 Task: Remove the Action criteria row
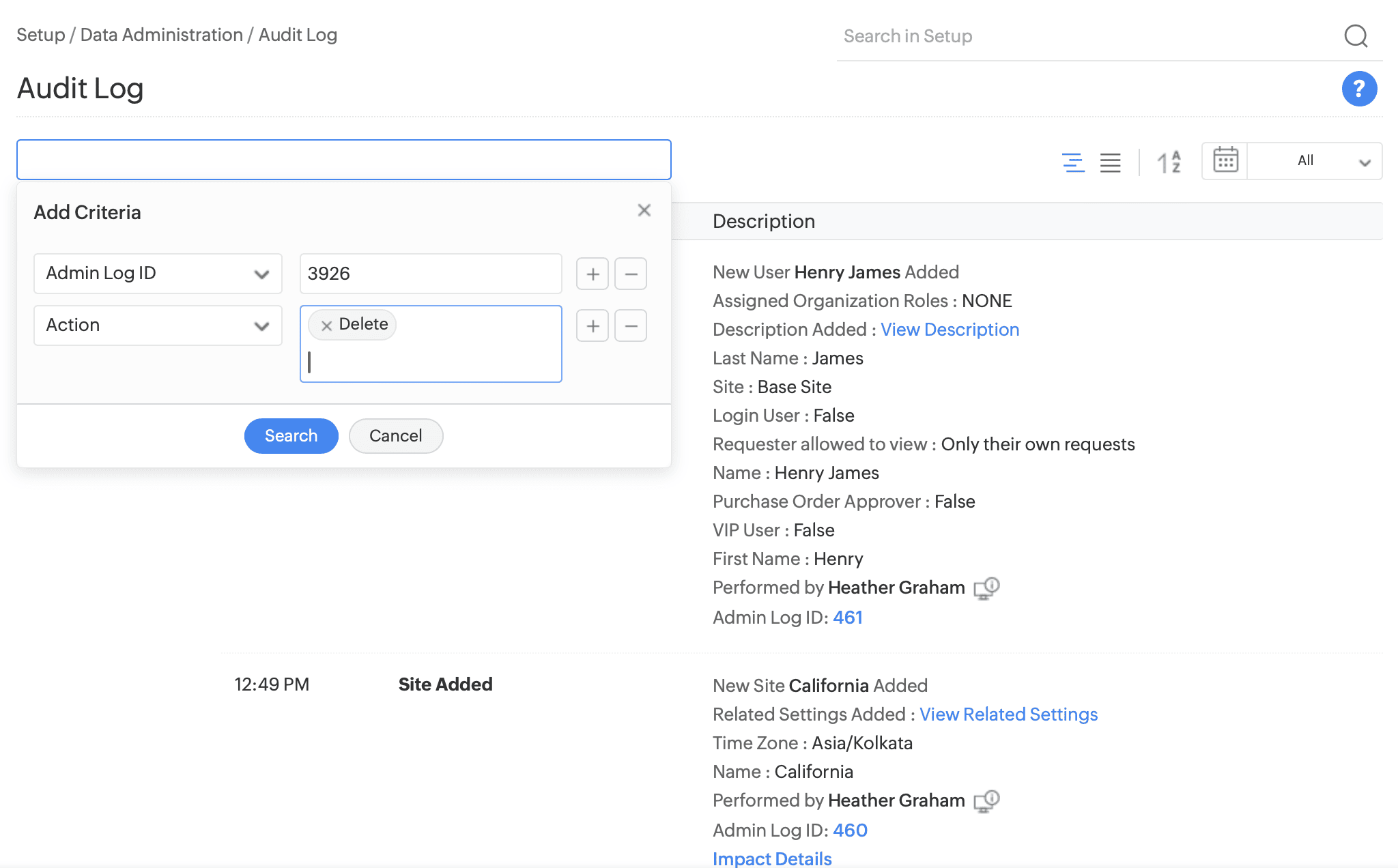pyautogui.click(x=631, y=326)
